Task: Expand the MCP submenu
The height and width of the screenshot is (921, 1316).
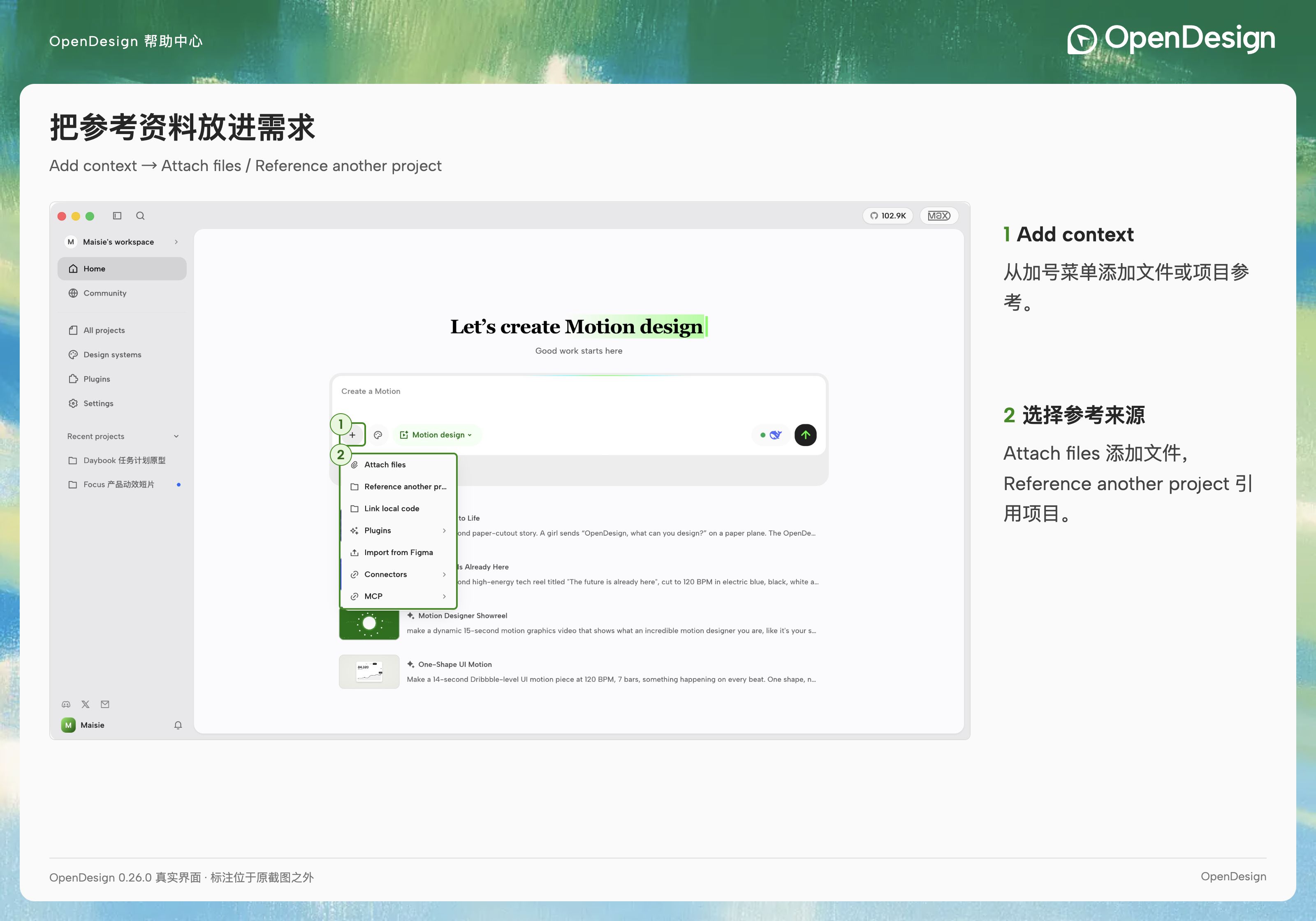Action: coord(399,597)
